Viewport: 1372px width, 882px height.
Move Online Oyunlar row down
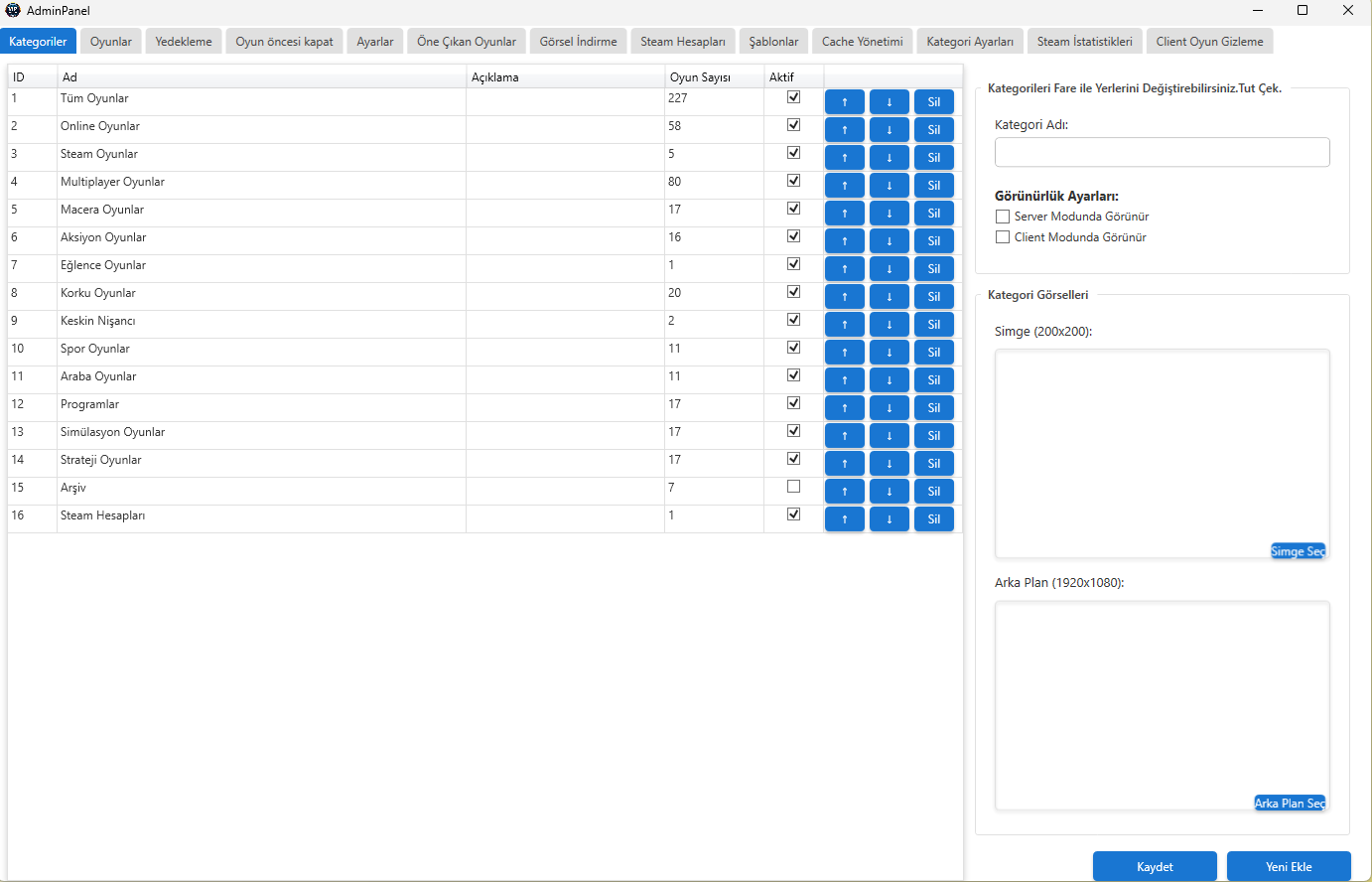(890, 129)
